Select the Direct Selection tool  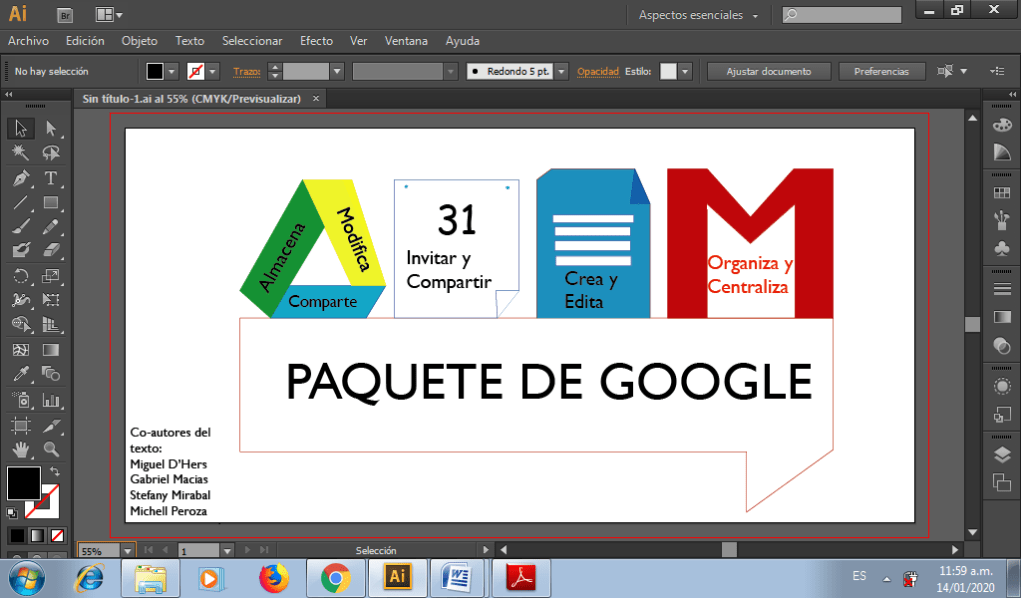coord(50,129)
